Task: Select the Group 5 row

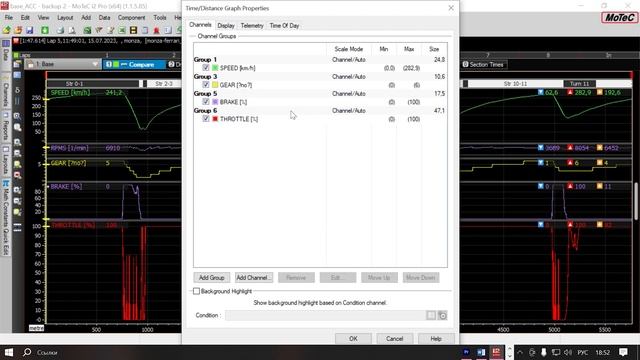Action: (x=320, y=93)
